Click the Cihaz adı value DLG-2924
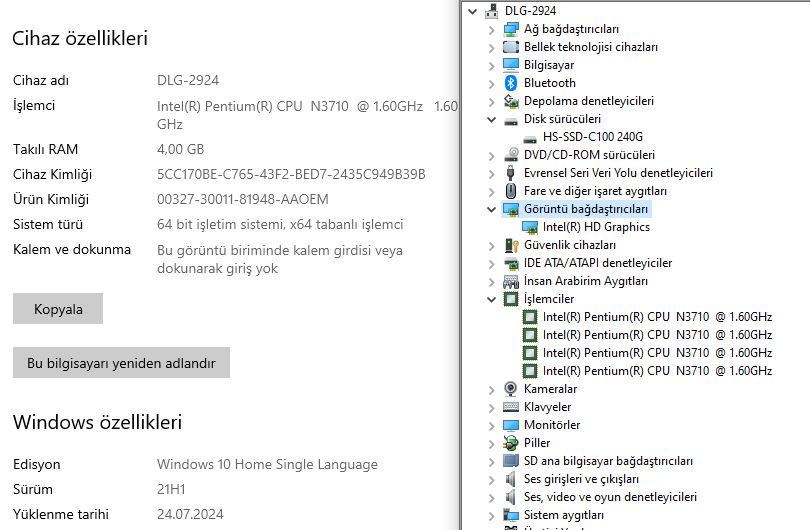This screenshot has height=530, width=810. tap(188, 81)
